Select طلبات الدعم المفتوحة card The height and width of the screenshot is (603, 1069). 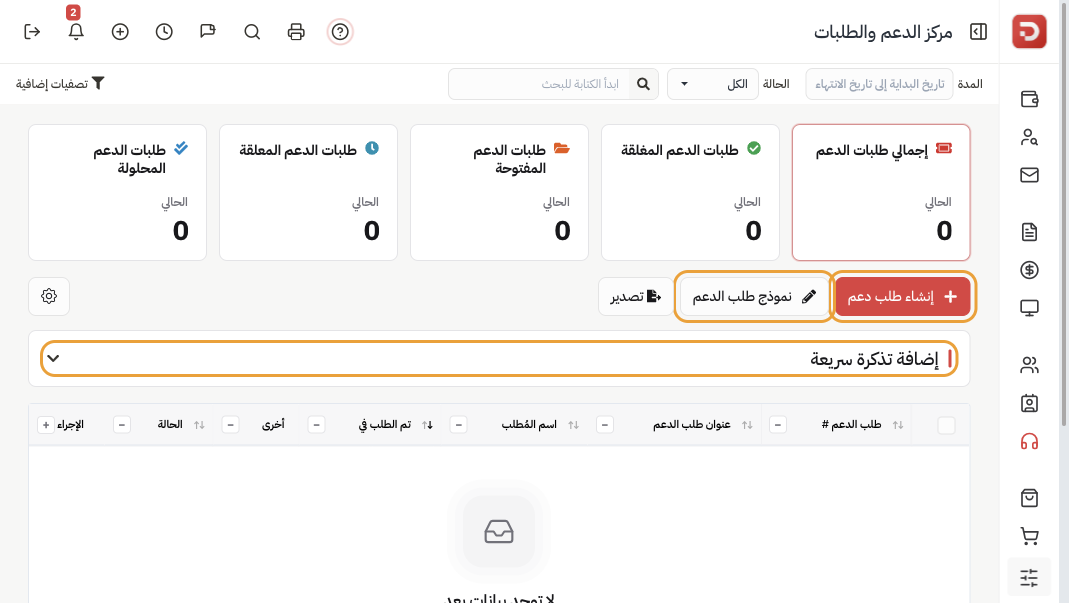click(499, 192)
